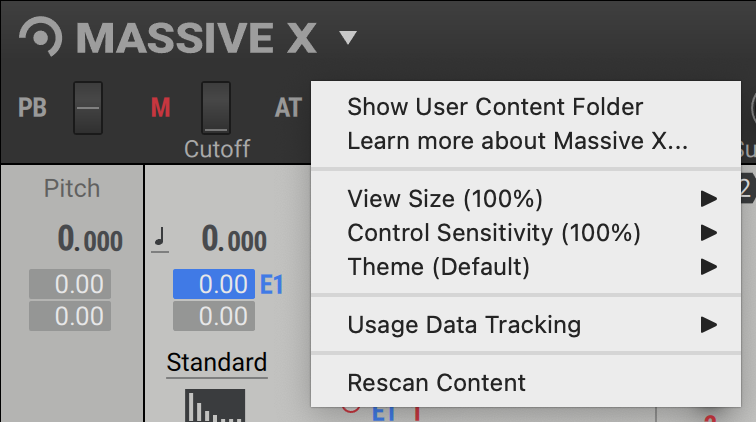
Task: Open Learn more about Massive X
Action: click(517, 141)
